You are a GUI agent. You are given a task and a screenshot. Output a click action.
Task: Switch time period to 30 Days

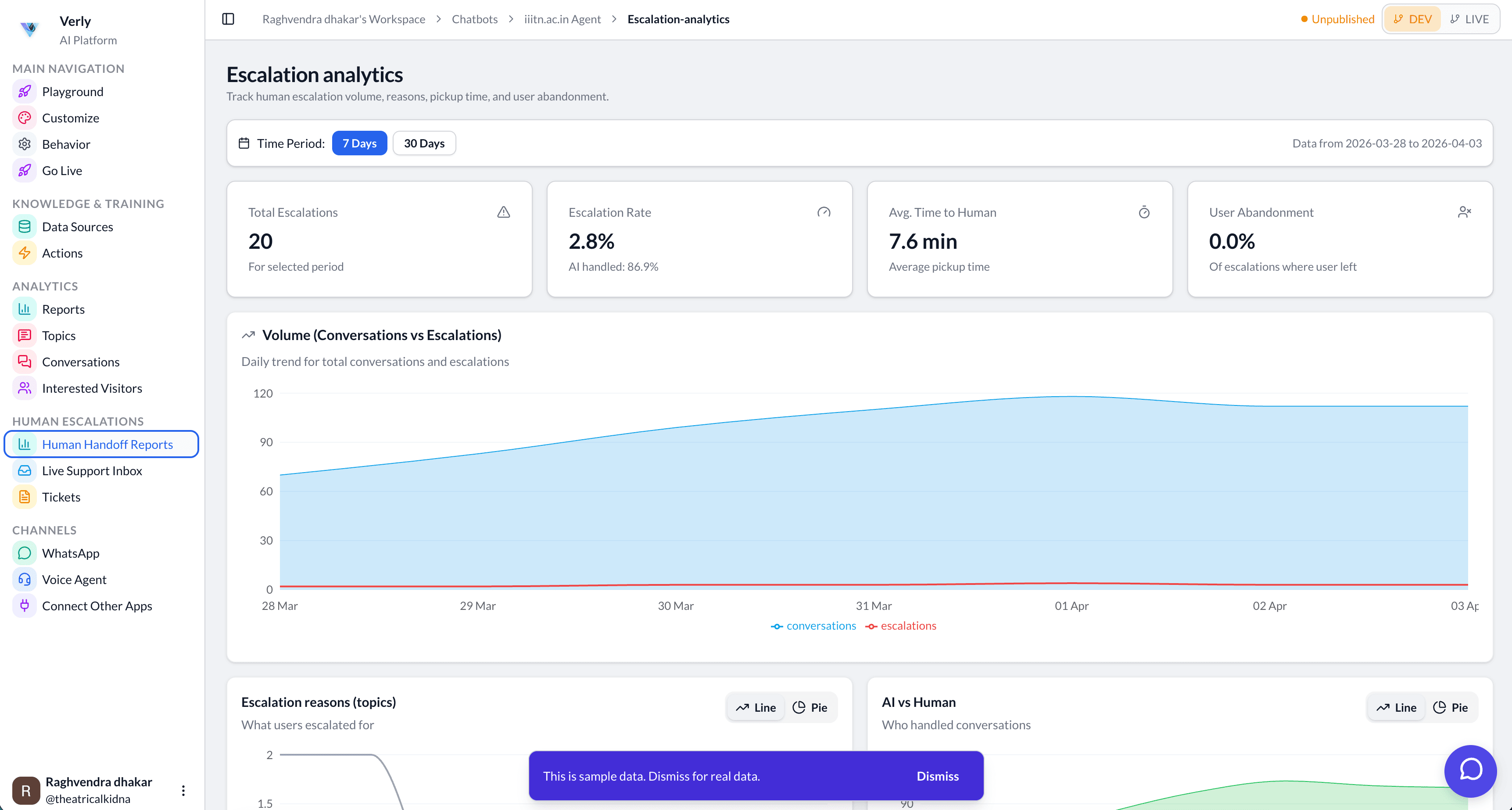coord(424,143)
